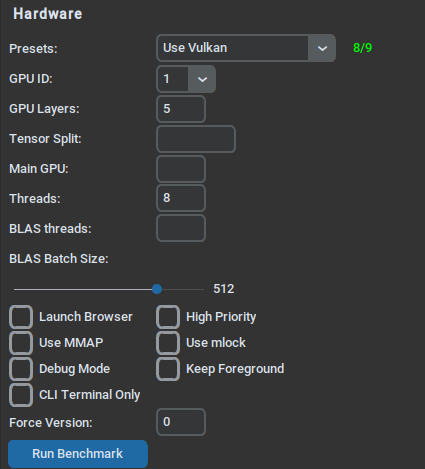This screenshot has height=469, width=425.
Task: Click the BLAS Batch Size slider handle
Action: [x=157, y=289]
